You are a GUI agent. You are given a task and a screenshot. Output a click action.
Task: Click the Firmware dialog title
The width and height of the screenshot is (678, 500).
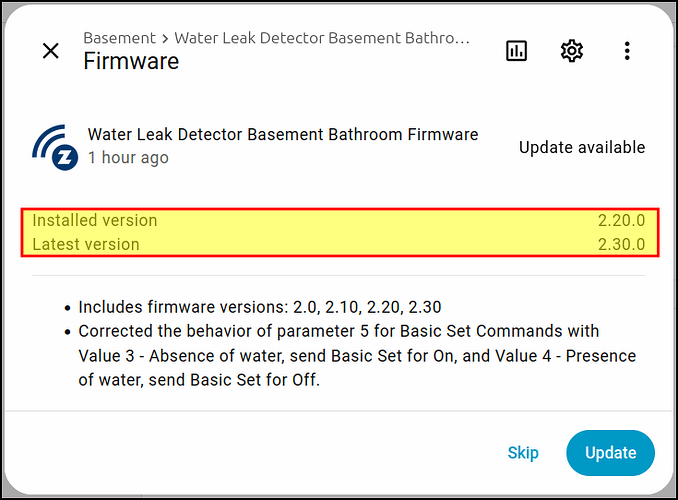pyautogui.click(x=131, y=61)
